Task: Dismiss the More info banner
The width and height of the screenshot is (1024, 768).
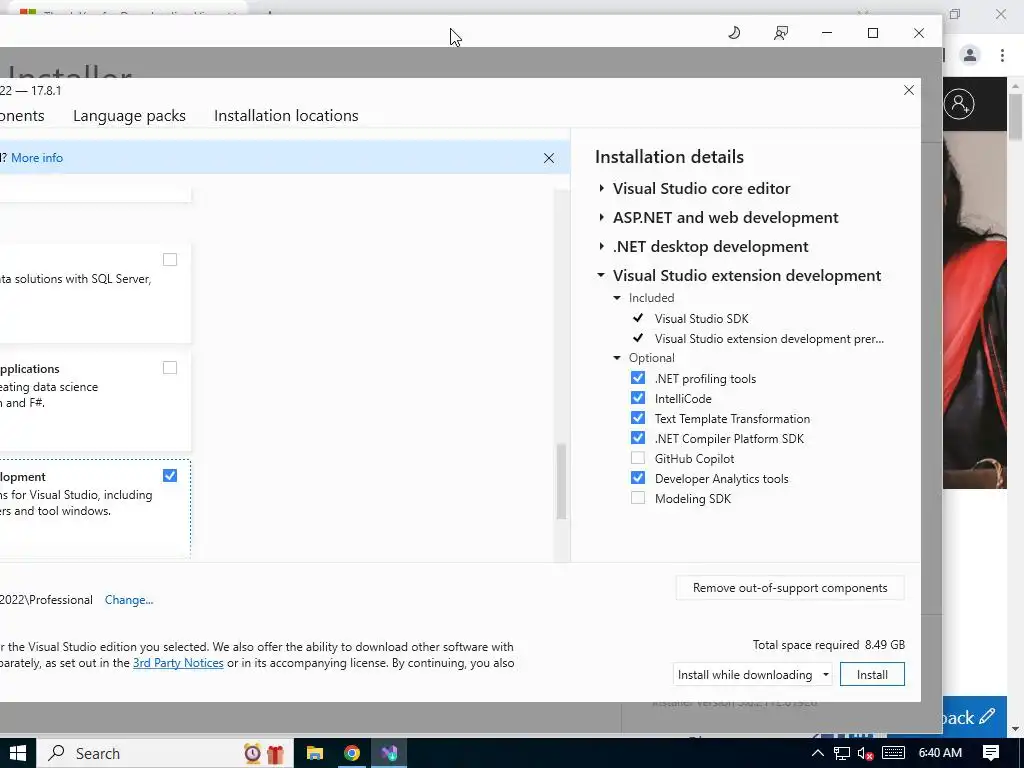Action: point(549,158)
